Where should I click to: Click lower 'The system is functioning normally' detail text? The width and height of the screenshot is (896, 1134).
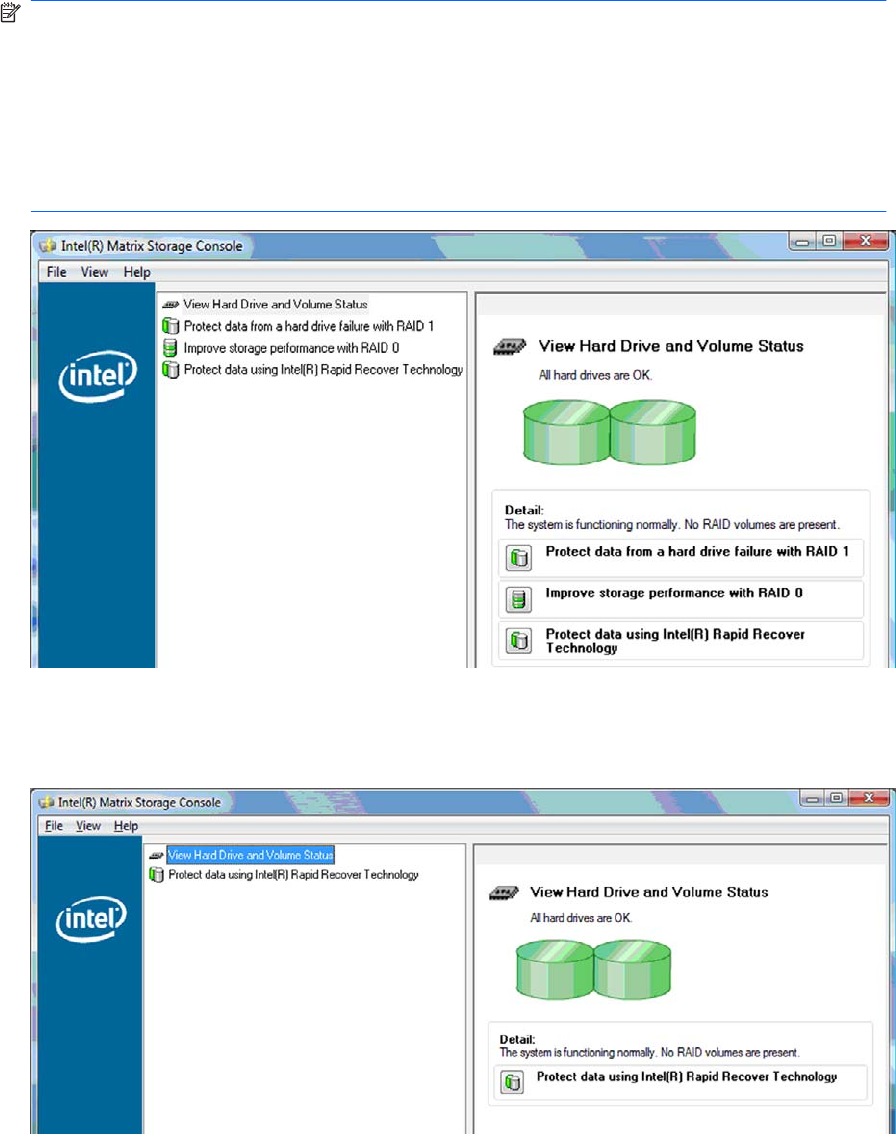point(649,1053)
